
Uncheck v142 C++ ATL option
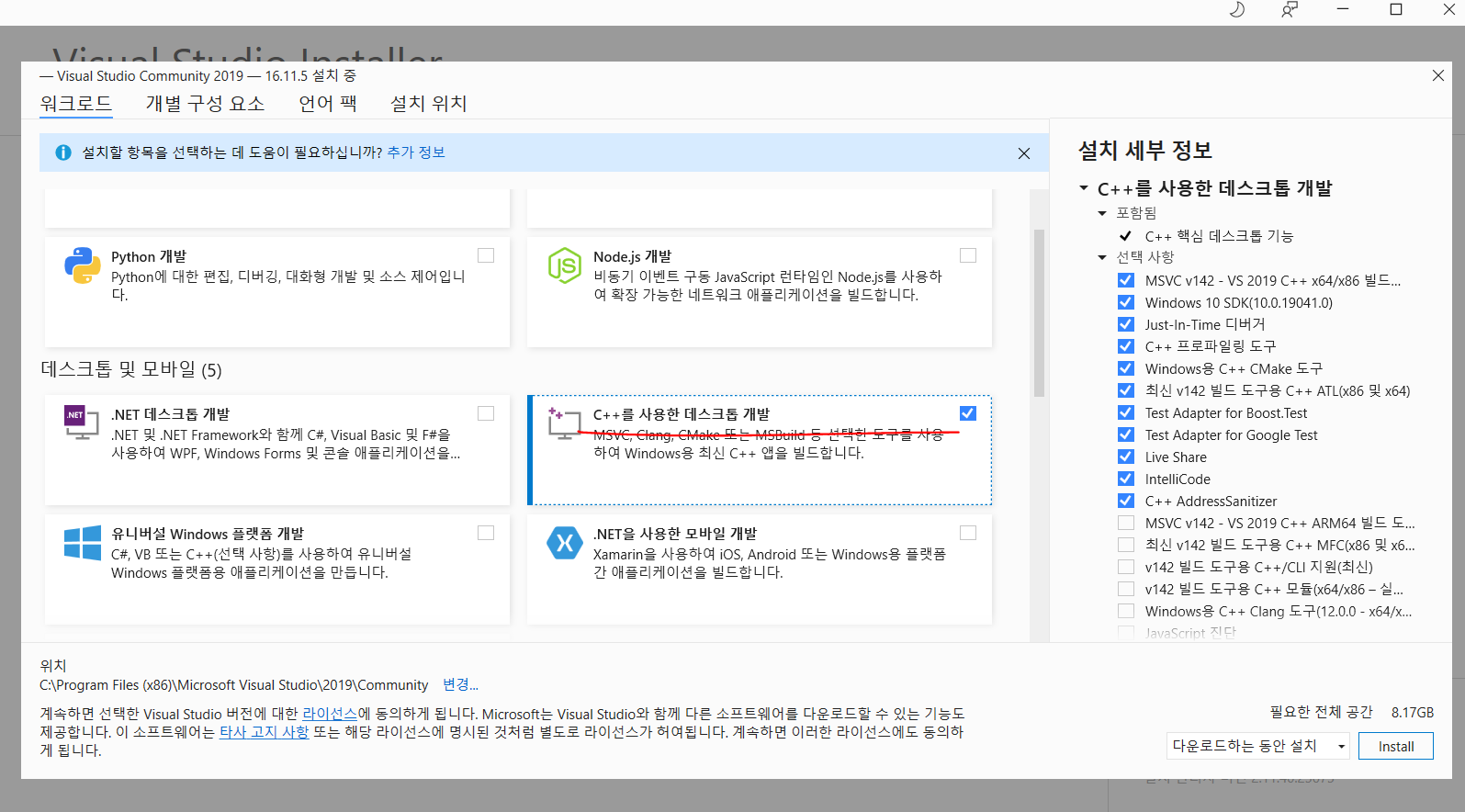[1126, 390]
